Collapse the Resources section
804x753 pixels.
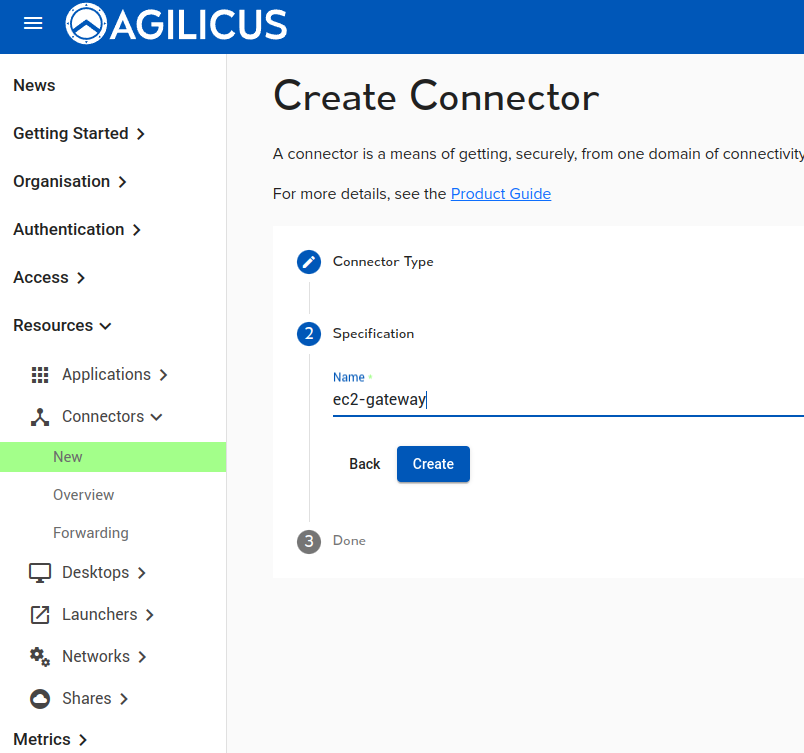pos(62,325)
